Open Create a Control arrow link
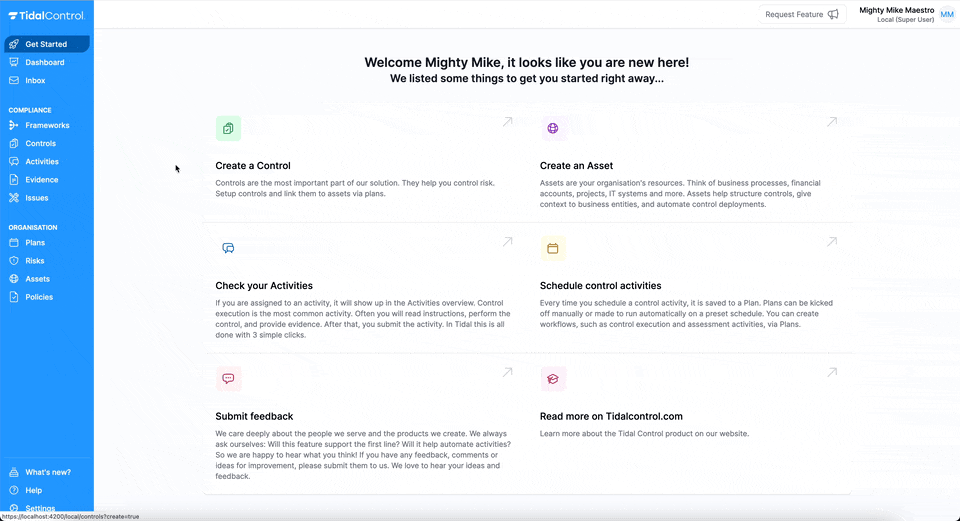This screenshot has width=960, height=521. pos(507,122)
